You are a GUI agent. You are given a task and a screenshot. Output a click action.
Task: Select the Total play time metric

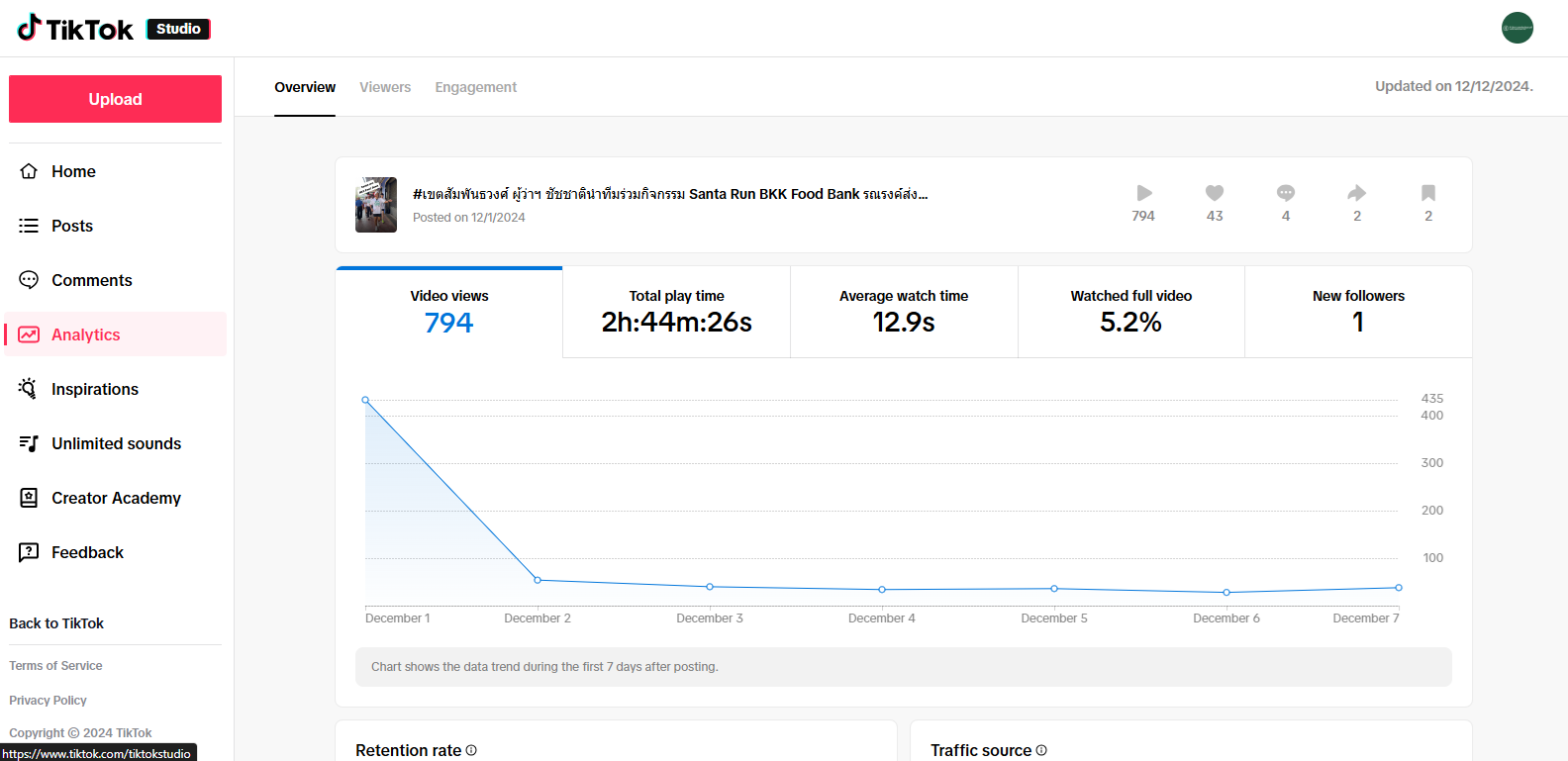676,312
